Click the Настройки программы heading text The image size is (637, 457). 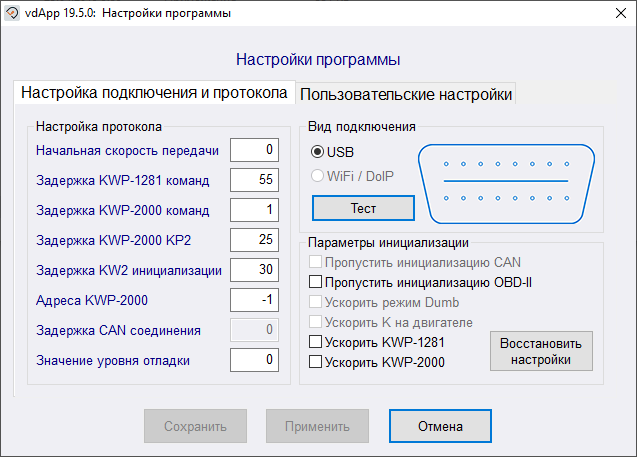tap(318, 60)
